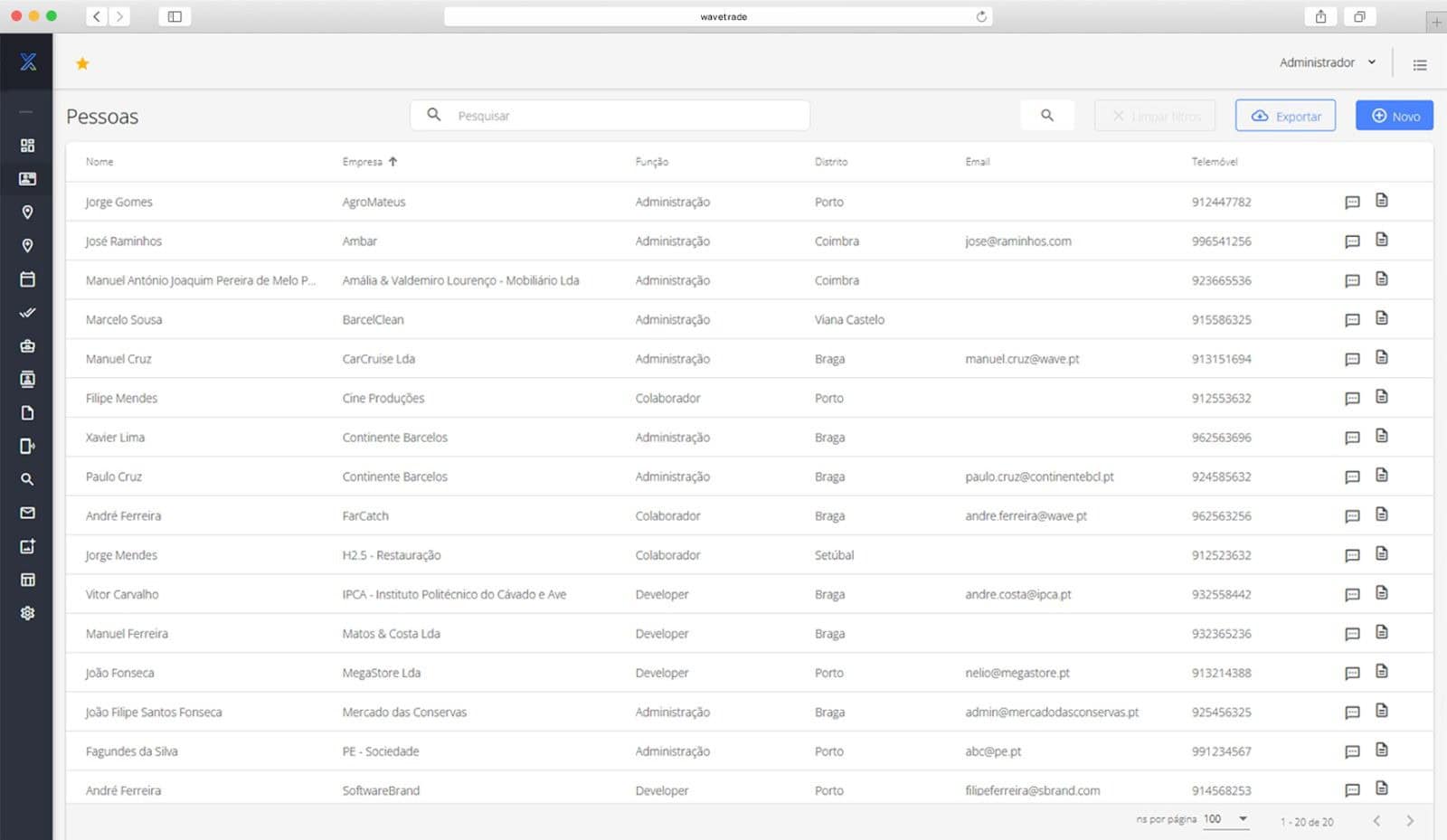Open message icon for Marcelo Sousa row
Viewport: 1447px width, 840px height.
1352,320
